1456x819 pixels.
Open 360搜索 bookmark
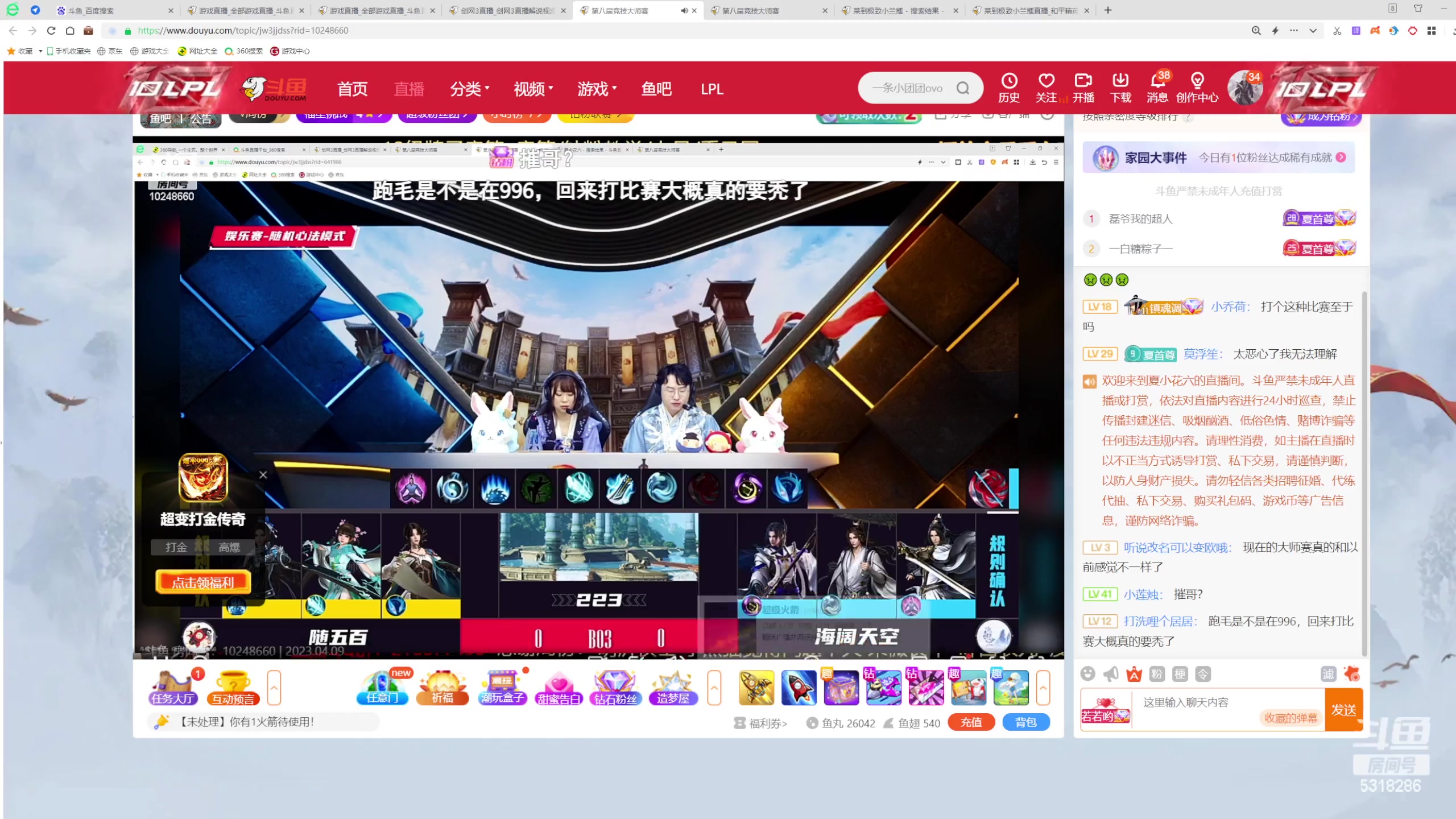244,51
